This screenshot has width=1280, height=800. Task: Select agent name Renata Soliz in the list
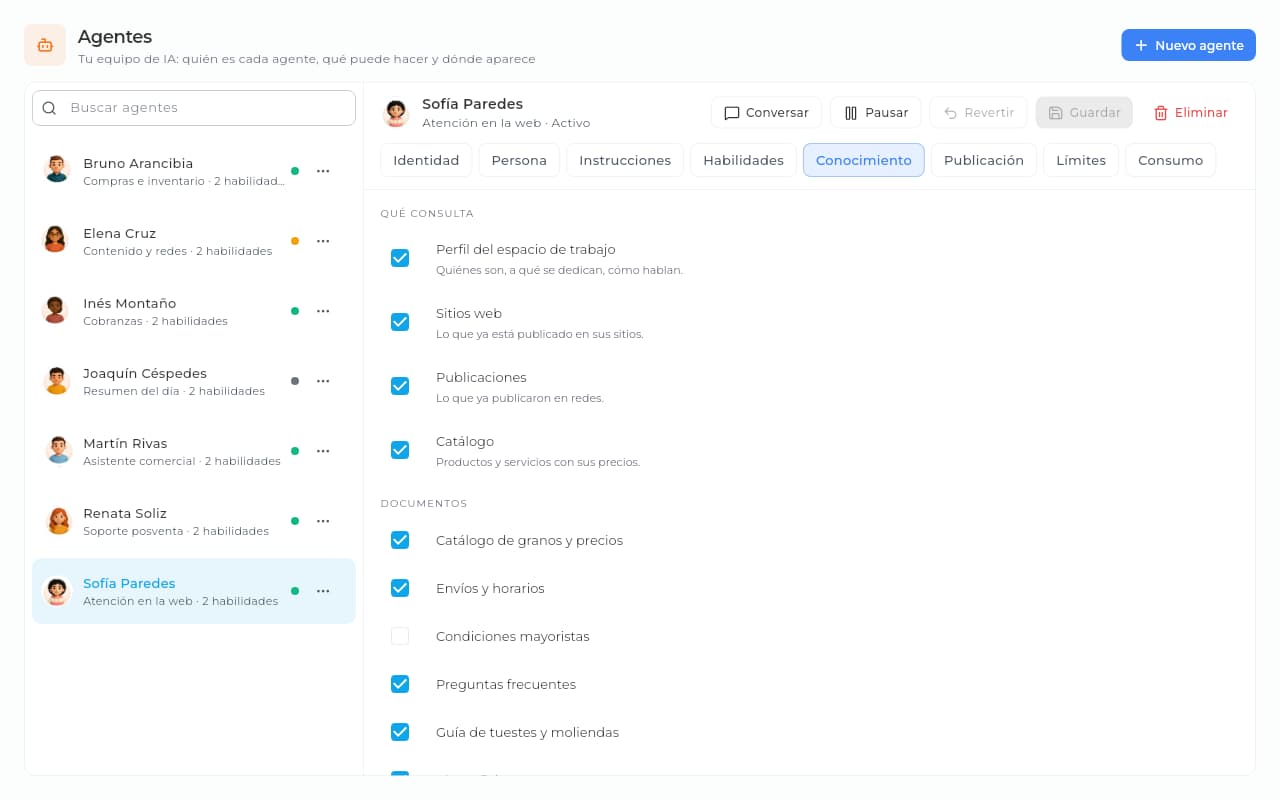tap(125, 513)
